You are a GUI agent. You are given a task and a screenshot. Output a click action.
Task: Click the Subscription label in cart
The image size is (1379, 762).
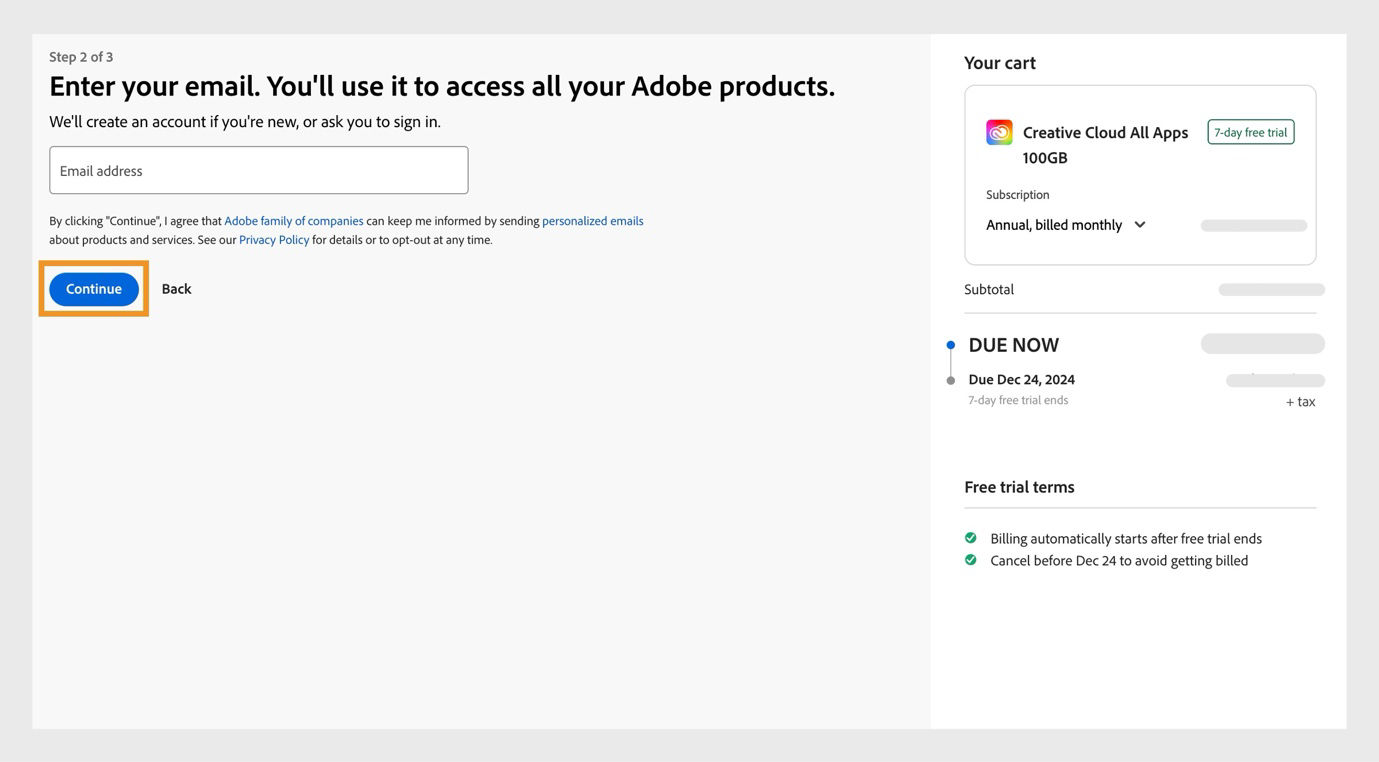click(1018, 195)
